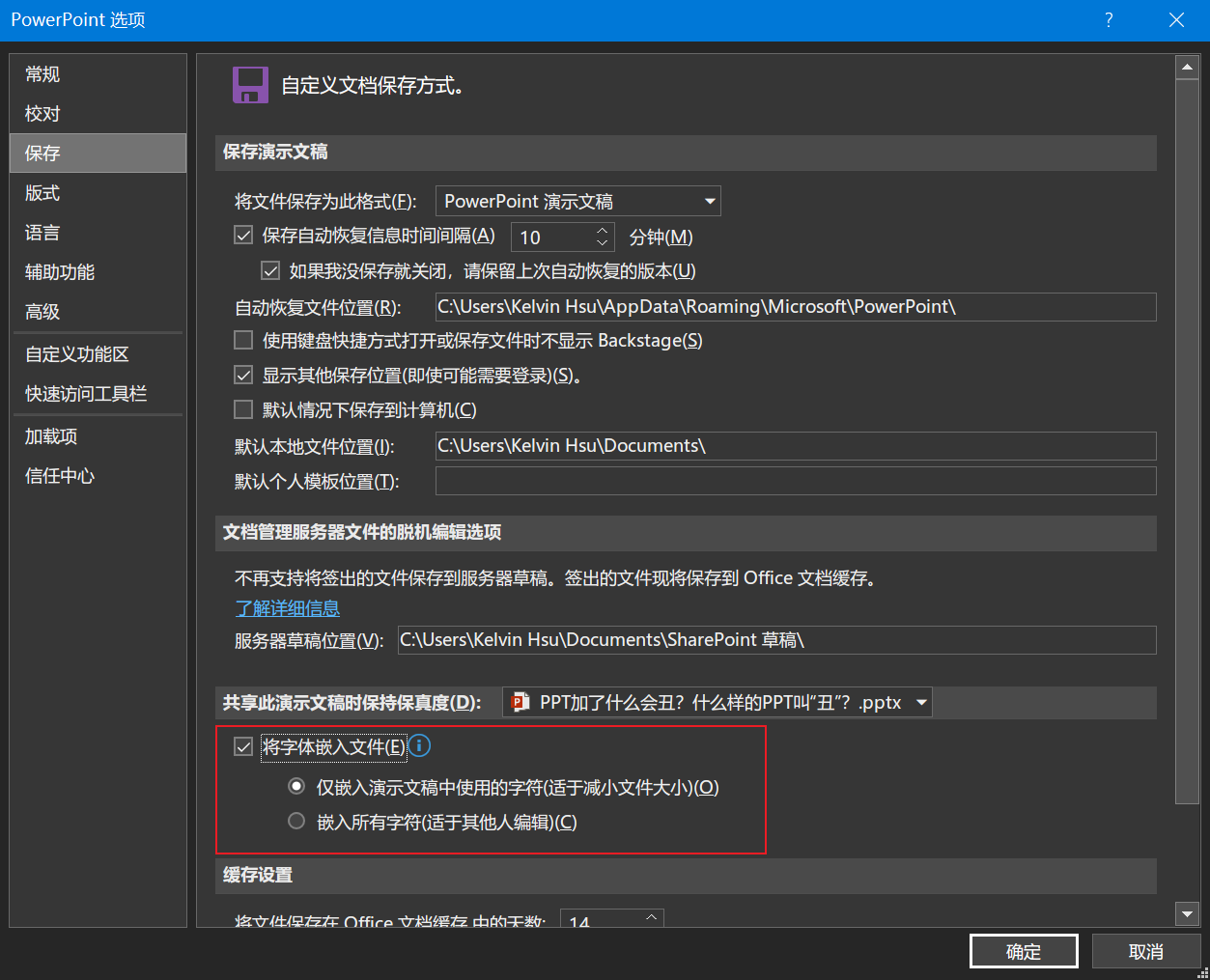Click the 缓存设置 section header

click(x=686, y=876)
